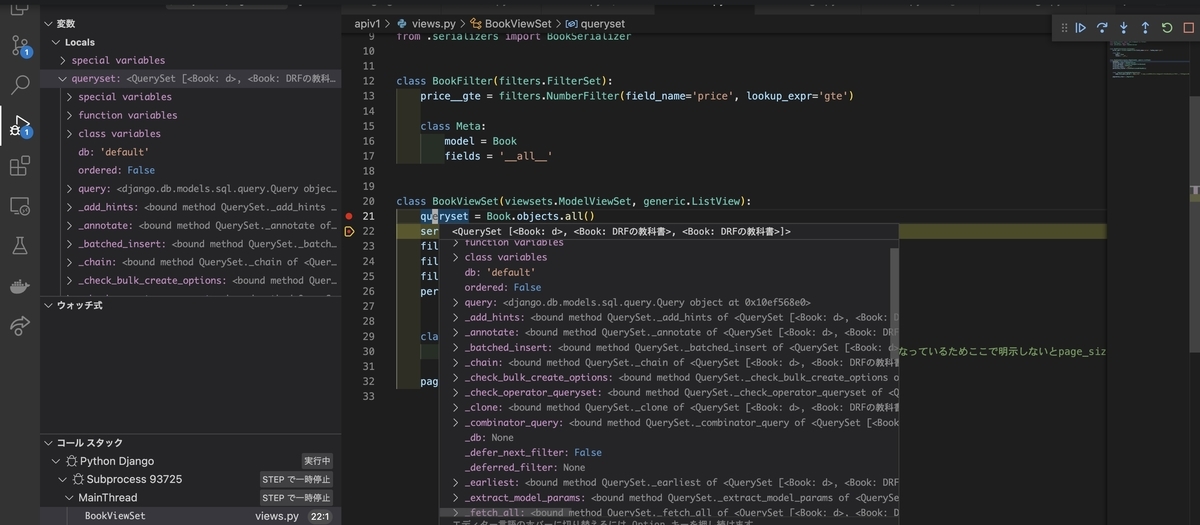Image resolution: width=1200 pixels, height=525 pixels.
Task: Open the Testing flask view
Action: 20,246
